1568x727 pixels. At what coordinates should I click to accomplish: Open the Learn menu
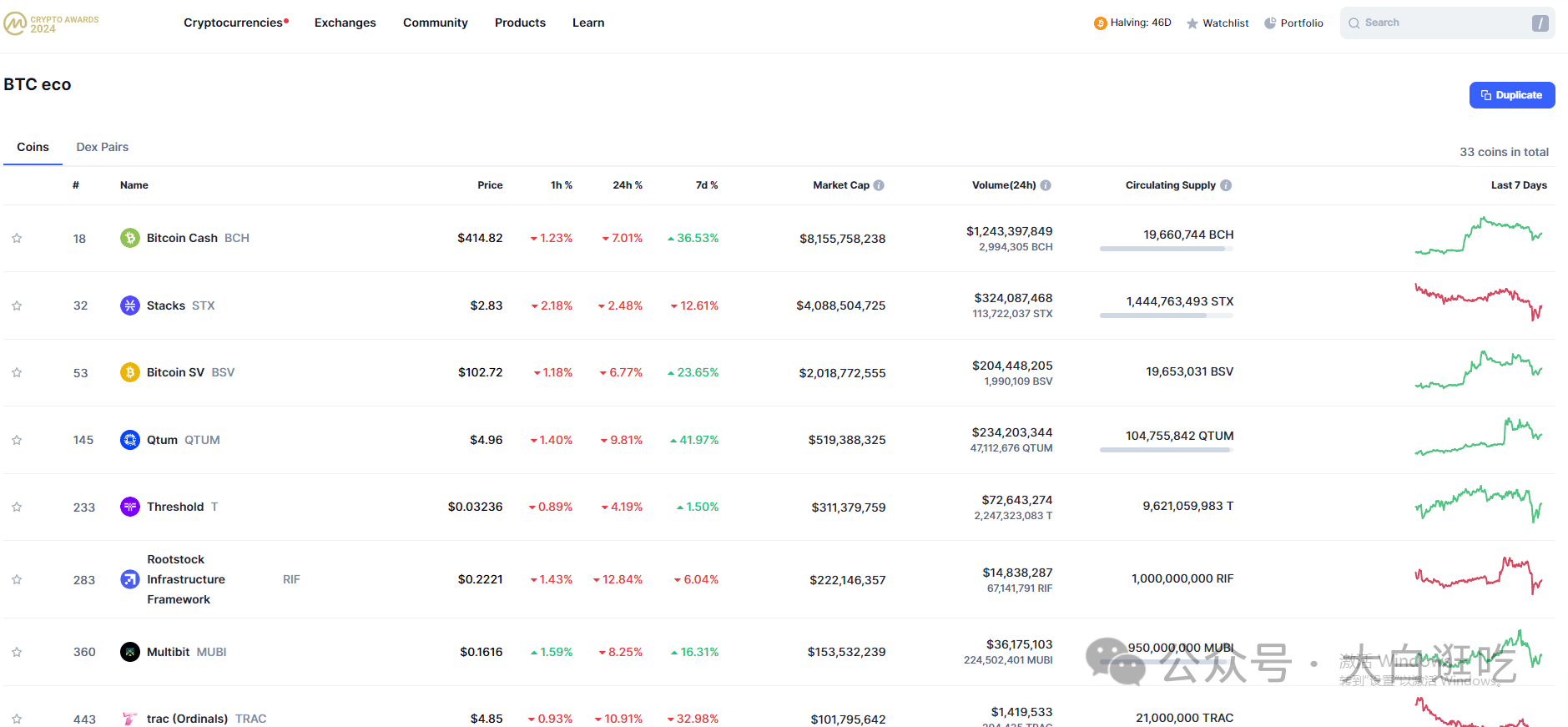(x=588, y=23)
